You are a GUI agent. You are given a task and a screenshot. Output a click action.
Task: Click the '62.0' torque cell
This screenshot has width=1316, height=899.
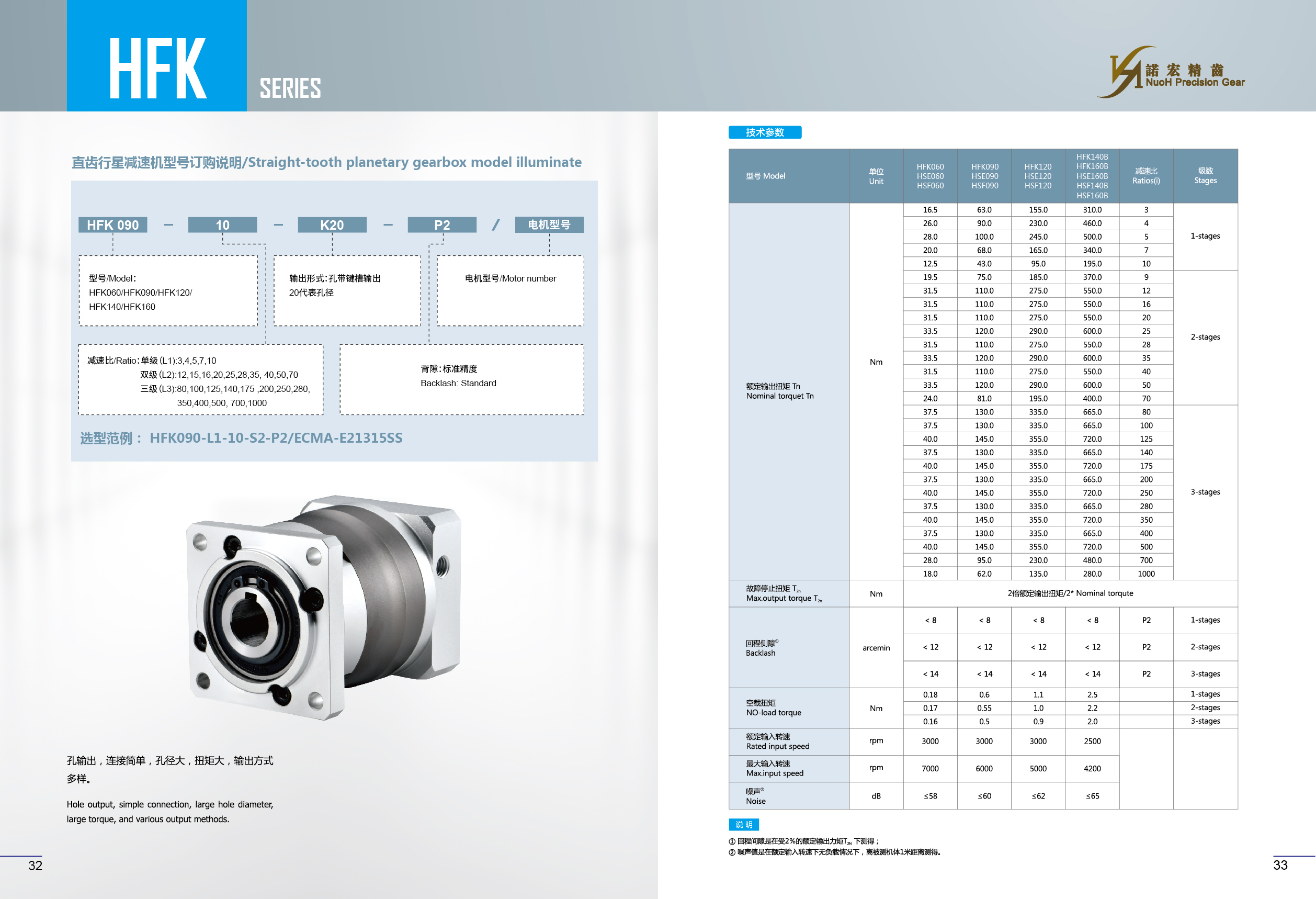pos(984,574)
